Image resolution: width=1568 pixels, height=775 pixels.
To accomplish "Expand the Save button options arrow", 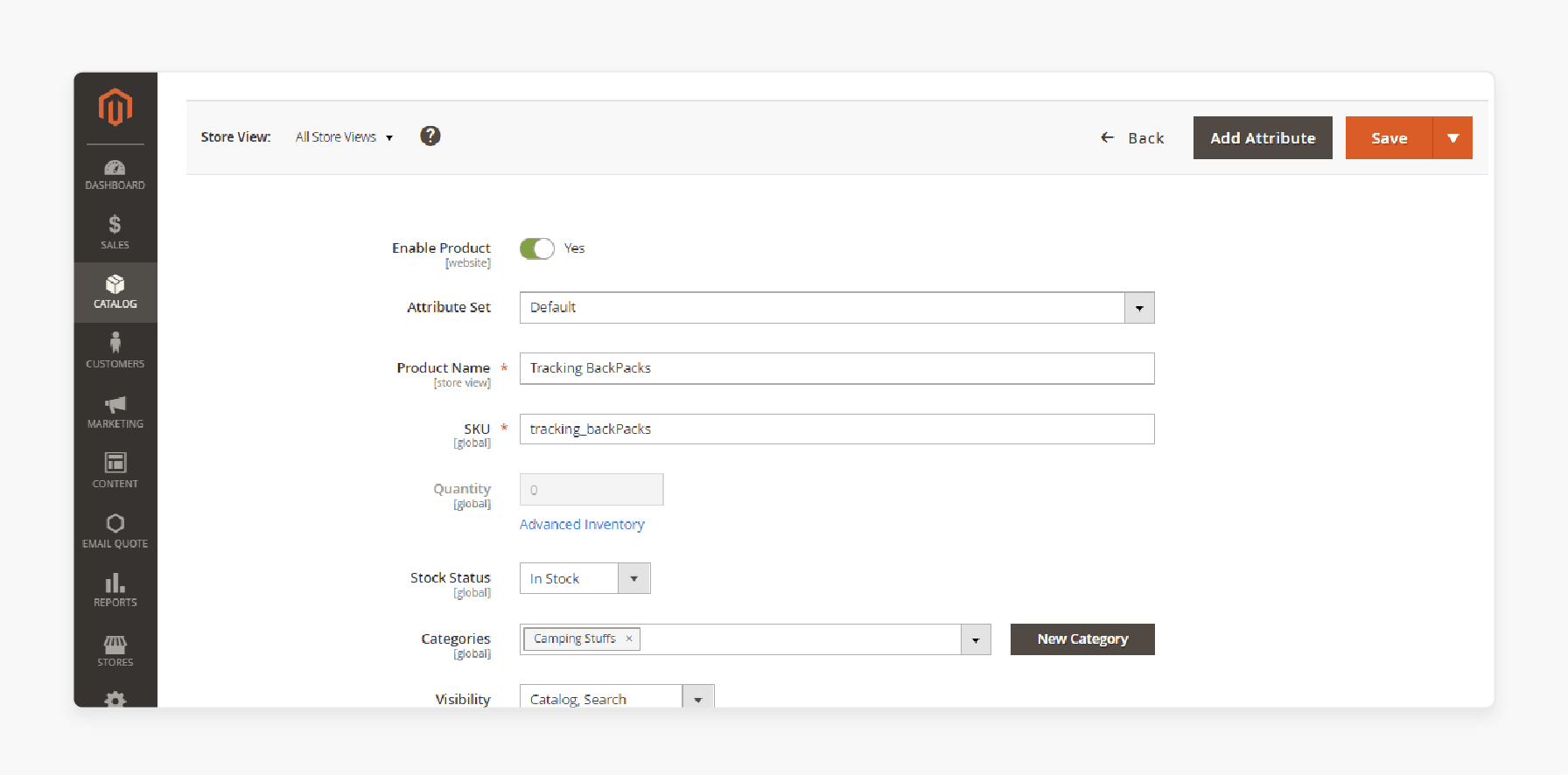I will point(1452,138).
